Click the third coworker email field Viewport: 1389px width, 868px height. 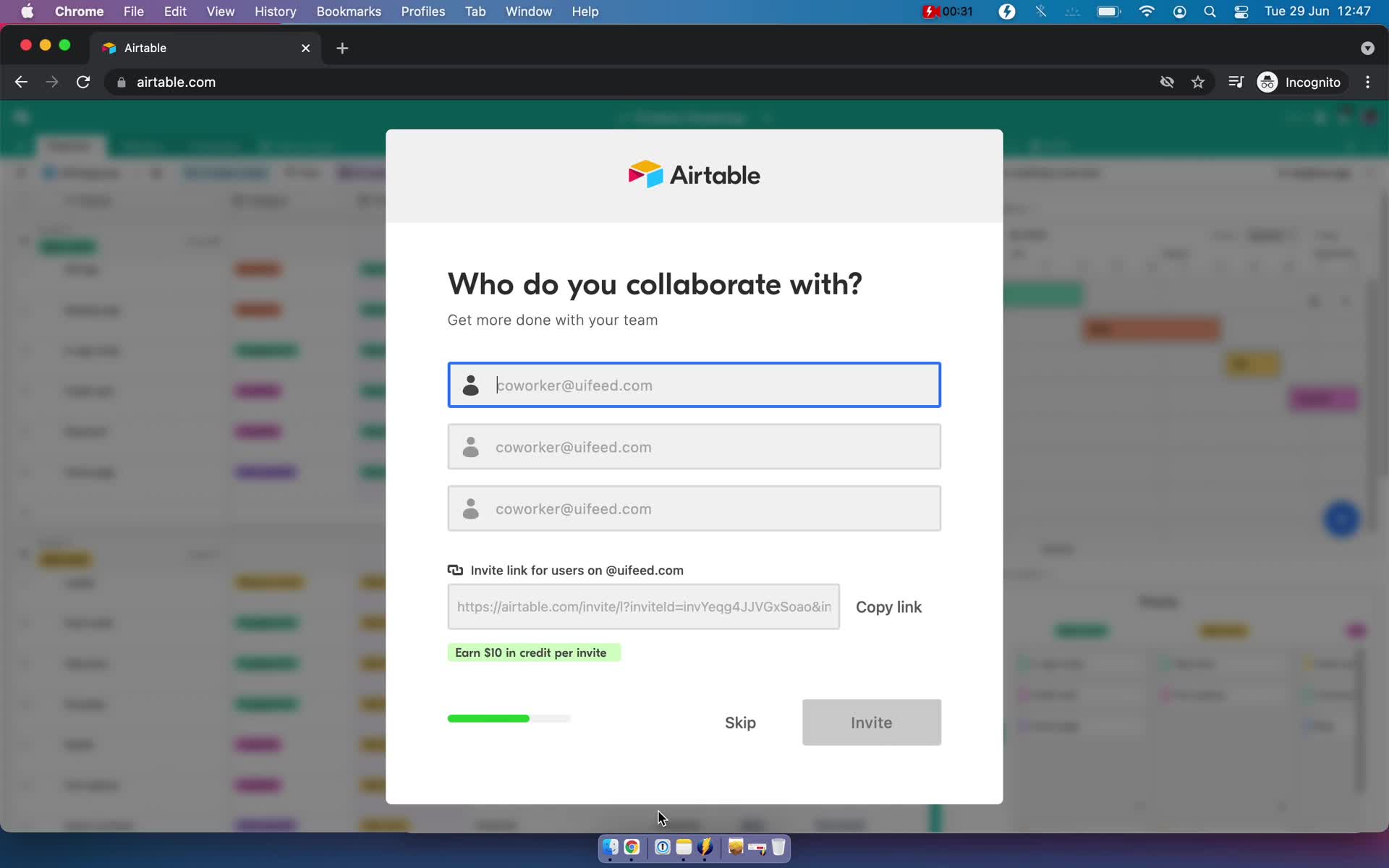[x=694, y=509]
